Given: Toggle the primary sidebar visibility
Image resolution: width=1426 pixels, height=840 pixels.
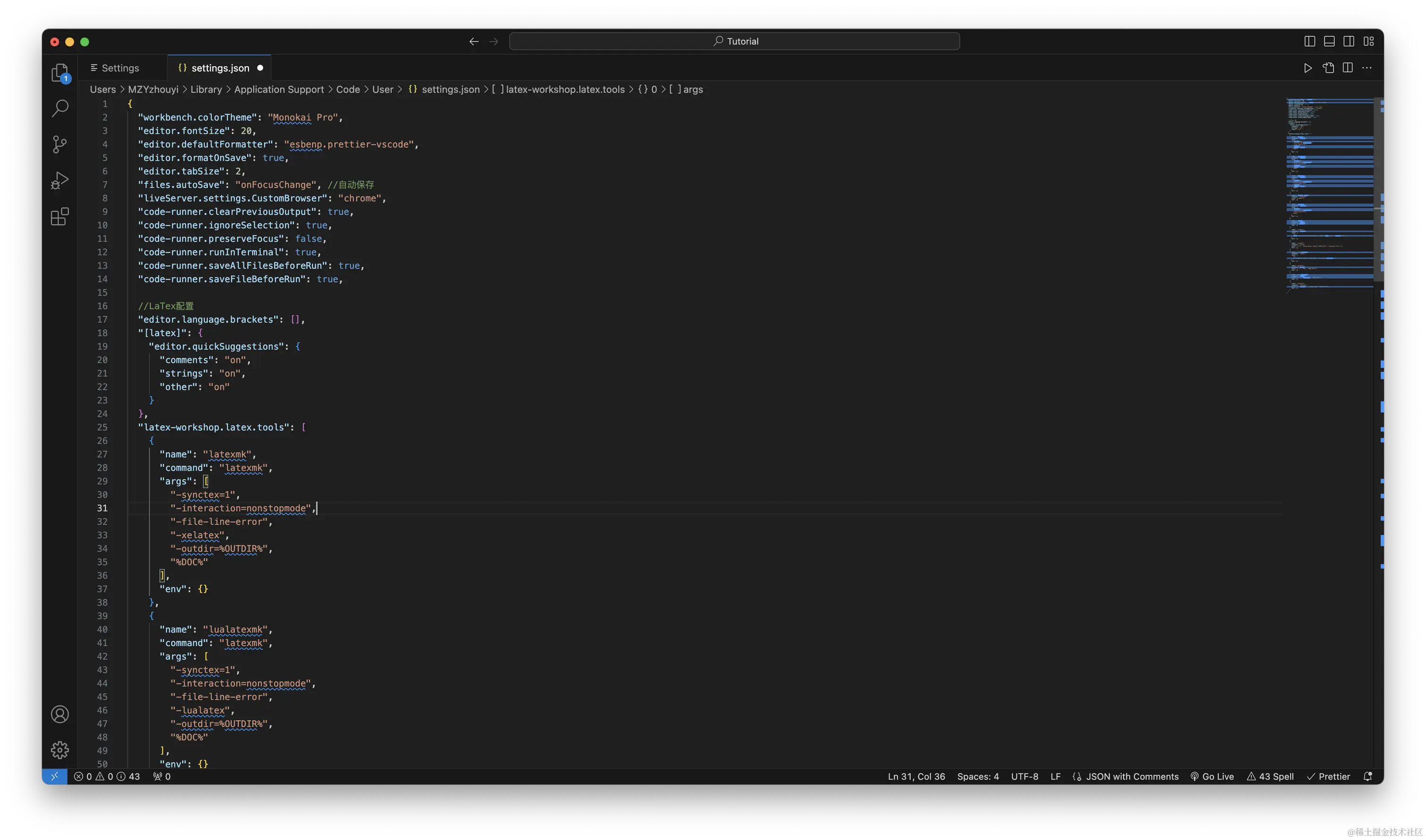Looking at the screenshot, I should (1309, 41).
